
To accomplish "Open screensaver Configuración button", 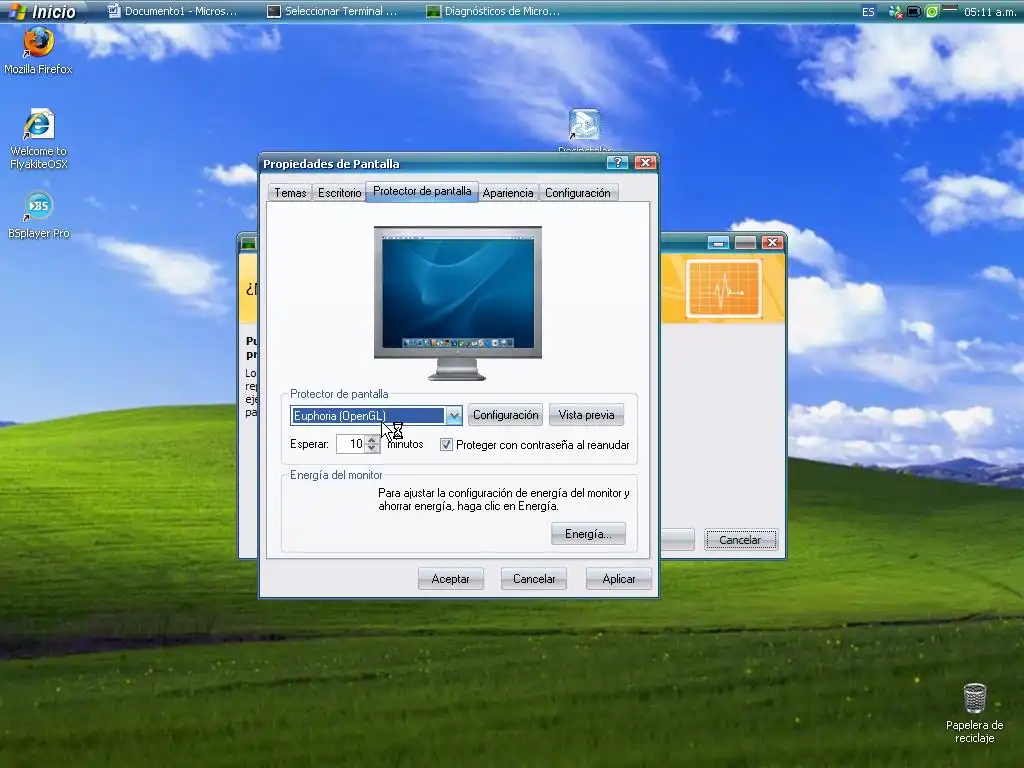I will [505, 415].
